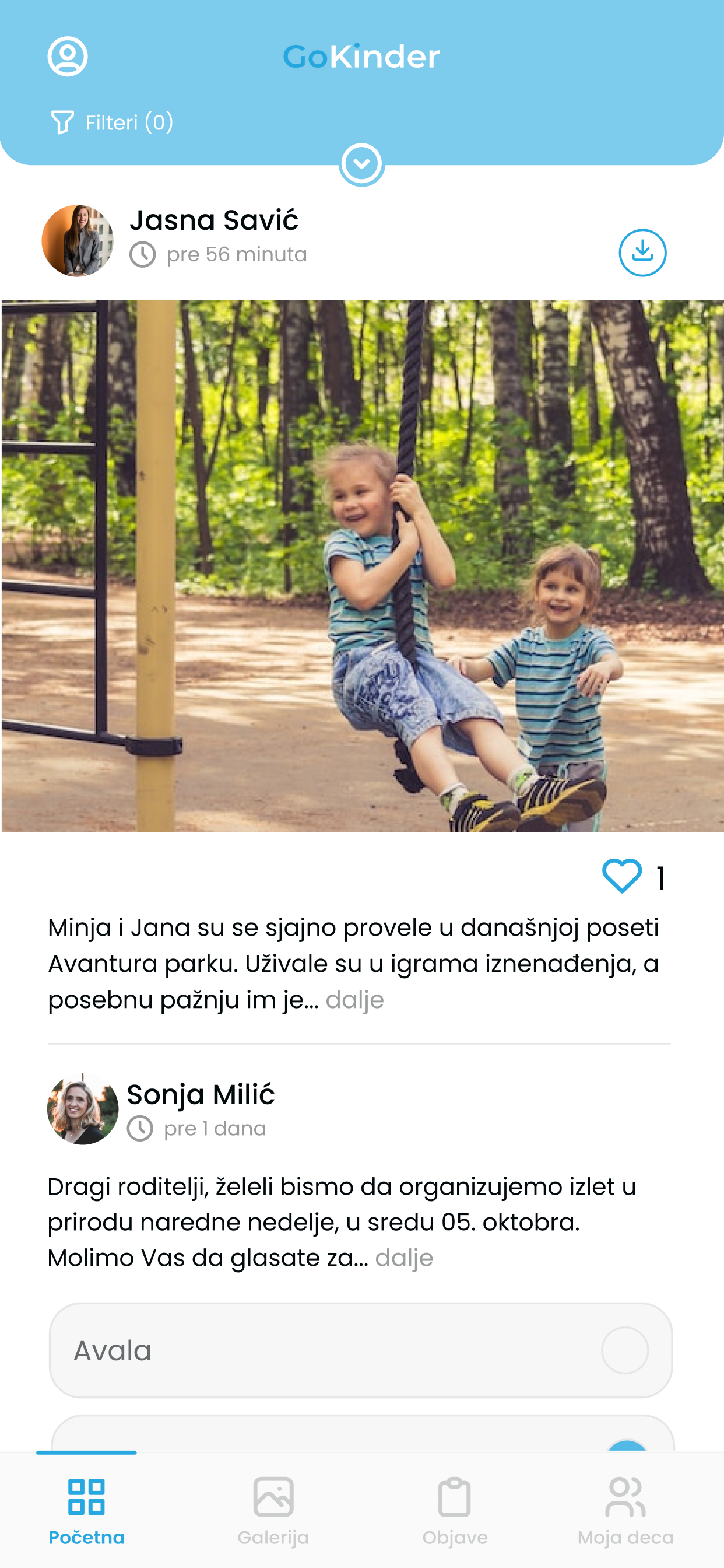Open Jasna Savić's name link
Image resolution: width=724 pixels, height=1568 pixels.
pyautogui.click(x=214, y=220)
